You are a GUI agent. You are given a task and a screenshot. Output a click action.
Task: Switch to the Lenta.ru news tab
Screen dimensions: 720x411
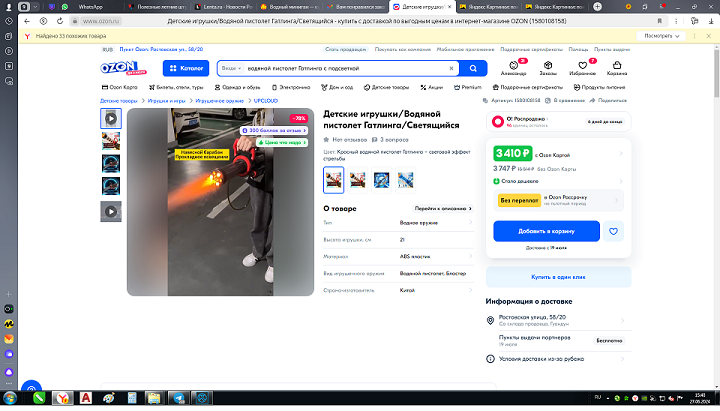tap(223, 7)
